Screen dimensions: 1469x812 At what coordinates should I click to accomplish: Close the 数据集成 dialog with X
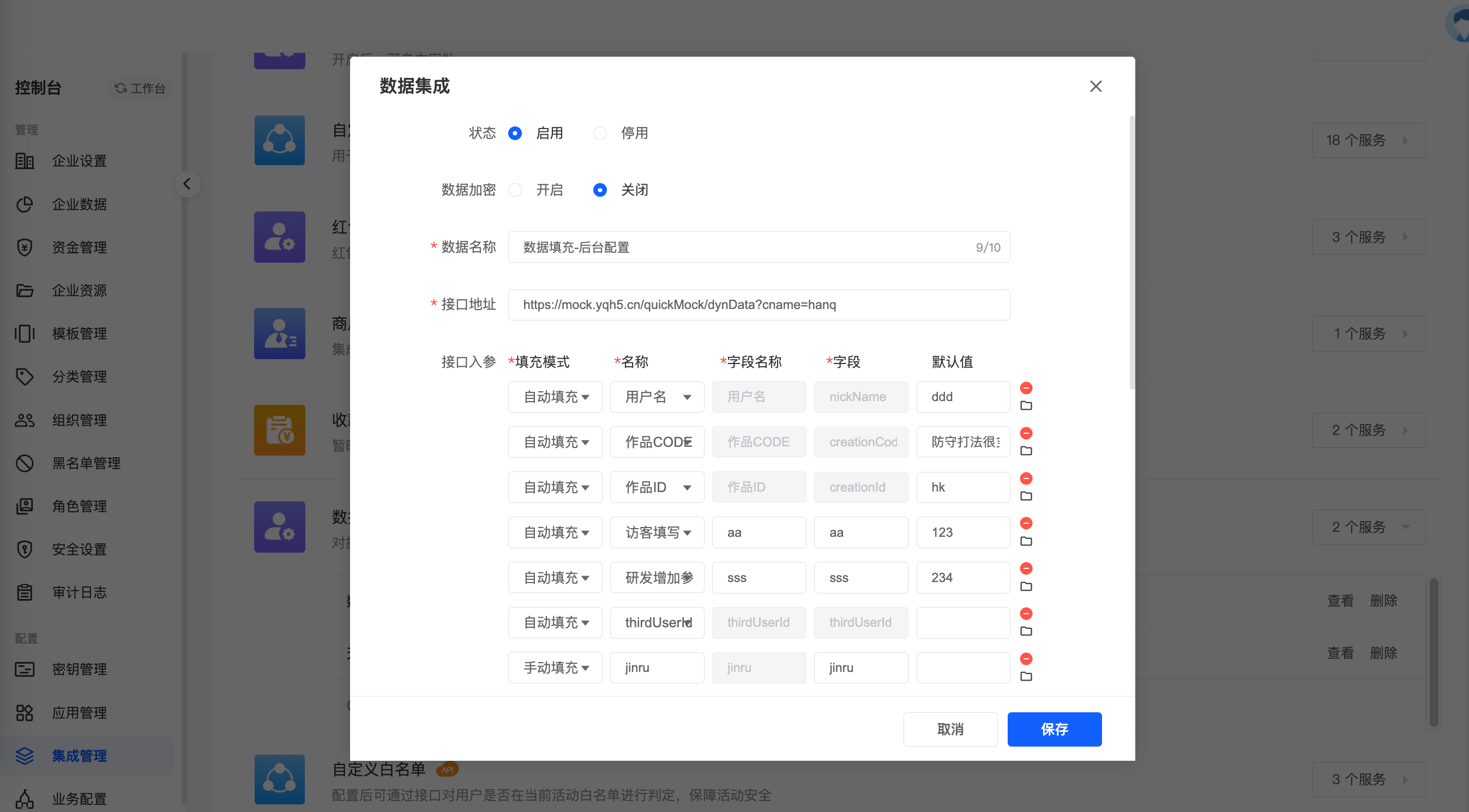click(x=1095, y=86)
